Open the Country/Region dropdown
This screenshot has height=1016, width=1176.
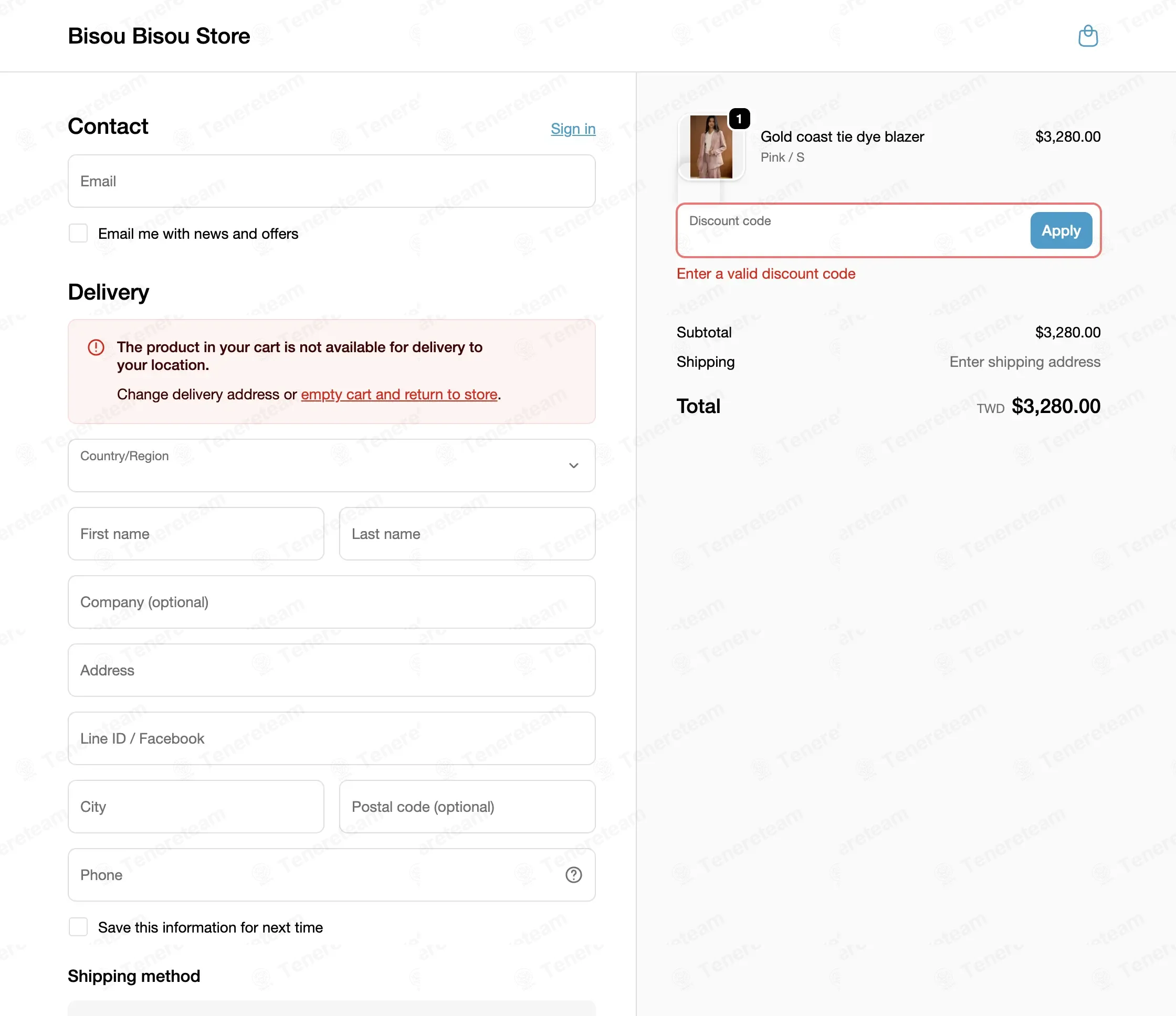tap(331, 465)
